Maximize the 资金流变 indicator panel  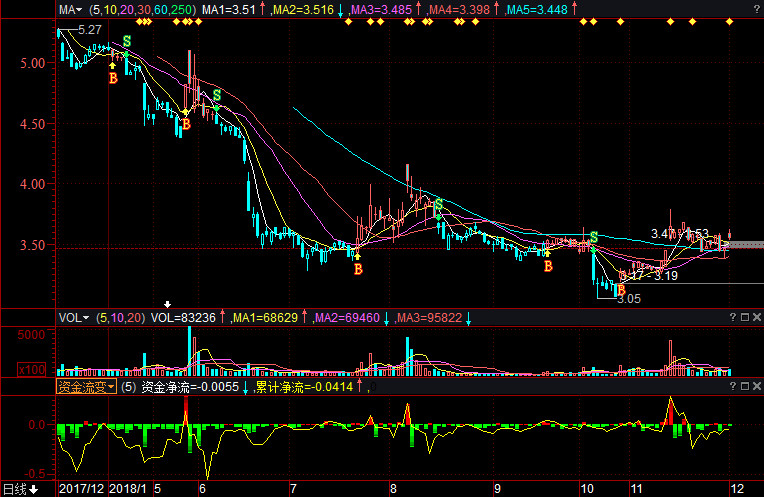[743, 385]
